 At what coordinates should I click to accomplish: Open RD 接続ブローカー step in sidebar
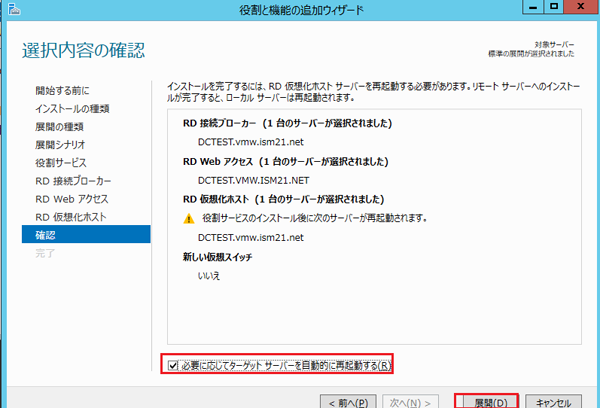73,181
